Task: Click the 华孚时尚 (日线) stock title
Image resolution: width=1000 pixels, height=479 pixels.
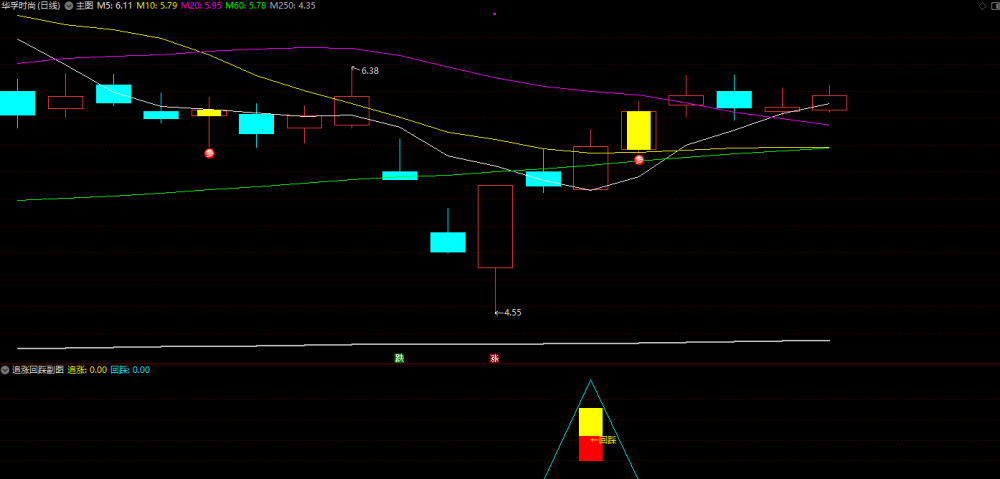Action: (31, 5)
